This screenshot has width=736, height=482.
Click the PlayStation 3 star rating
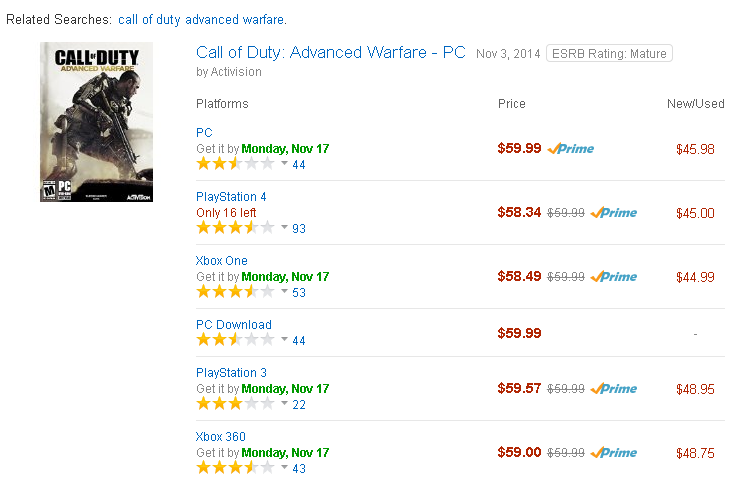tap(235, 404)
